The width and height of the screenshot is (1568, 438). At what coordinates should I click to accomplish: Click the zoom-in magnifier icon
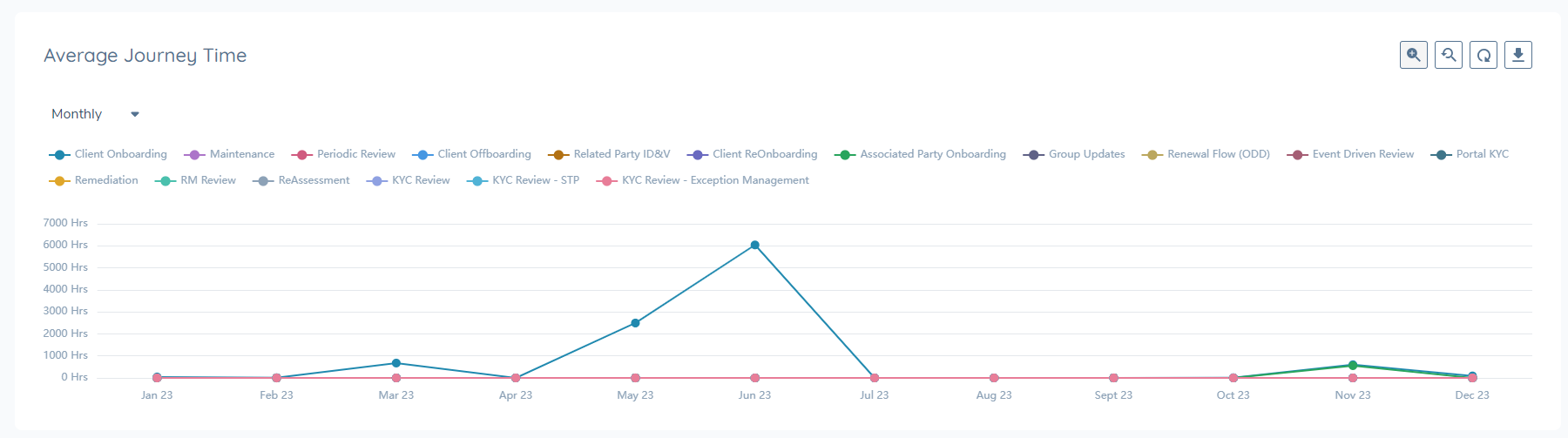pos(1413,55)
